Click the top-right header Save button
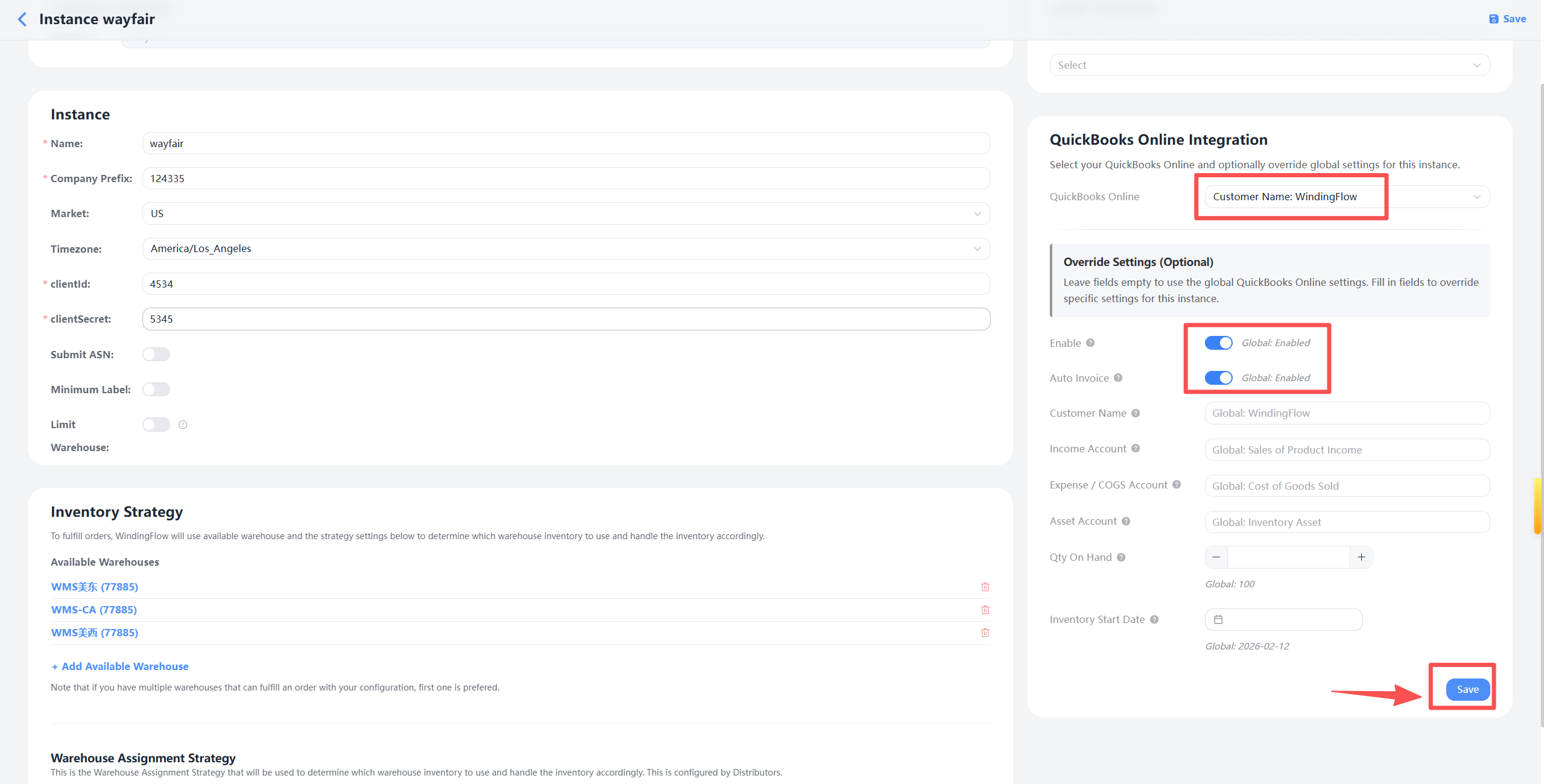The width and height of the screenshot is (1544, 784). [x=1507, y=19]
